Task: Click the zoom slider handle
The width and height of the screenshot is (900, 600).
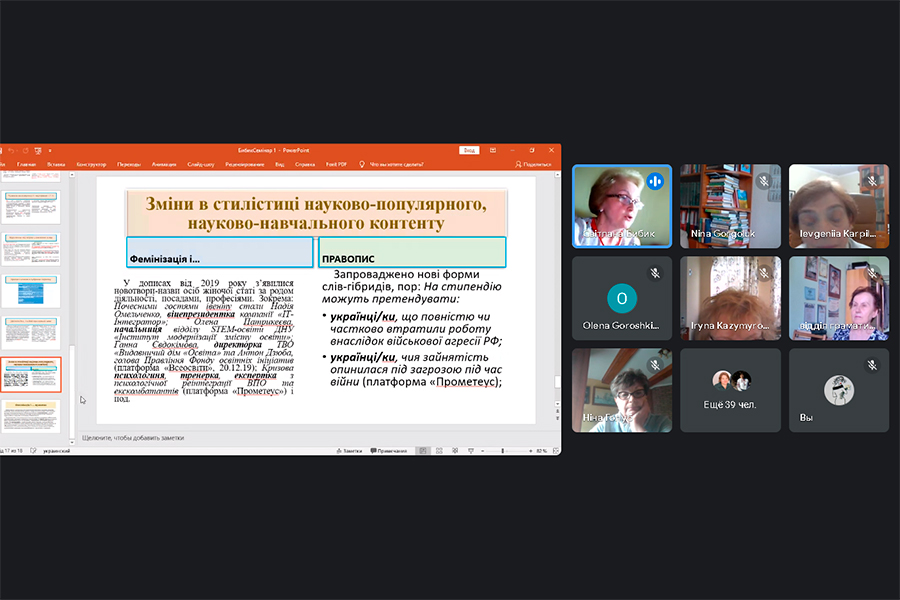Action: (503, 451)
